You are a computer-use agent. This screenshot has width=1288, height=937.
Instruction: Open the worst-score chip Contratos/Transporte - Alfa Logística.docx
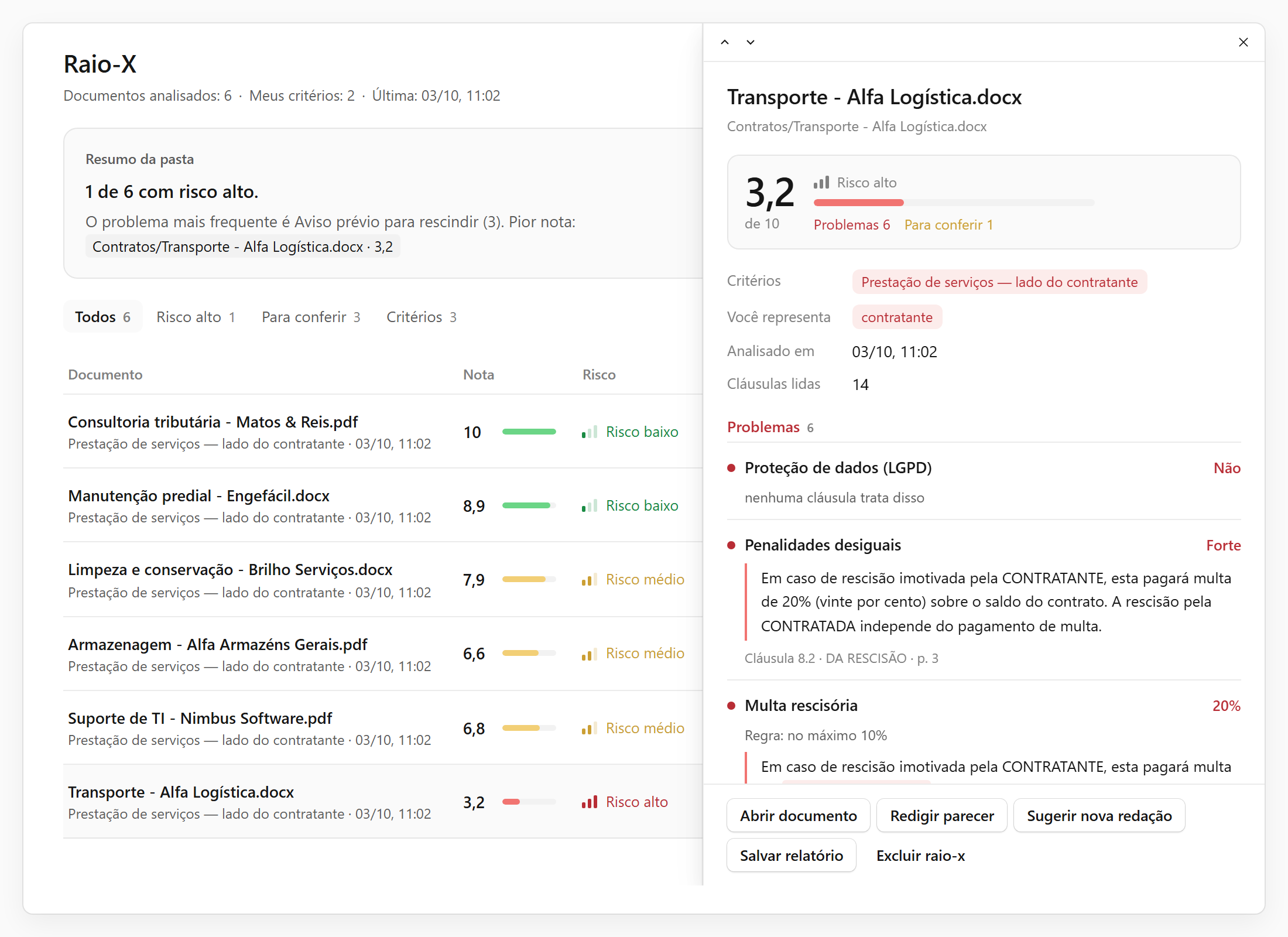click(x=242, y=247)
